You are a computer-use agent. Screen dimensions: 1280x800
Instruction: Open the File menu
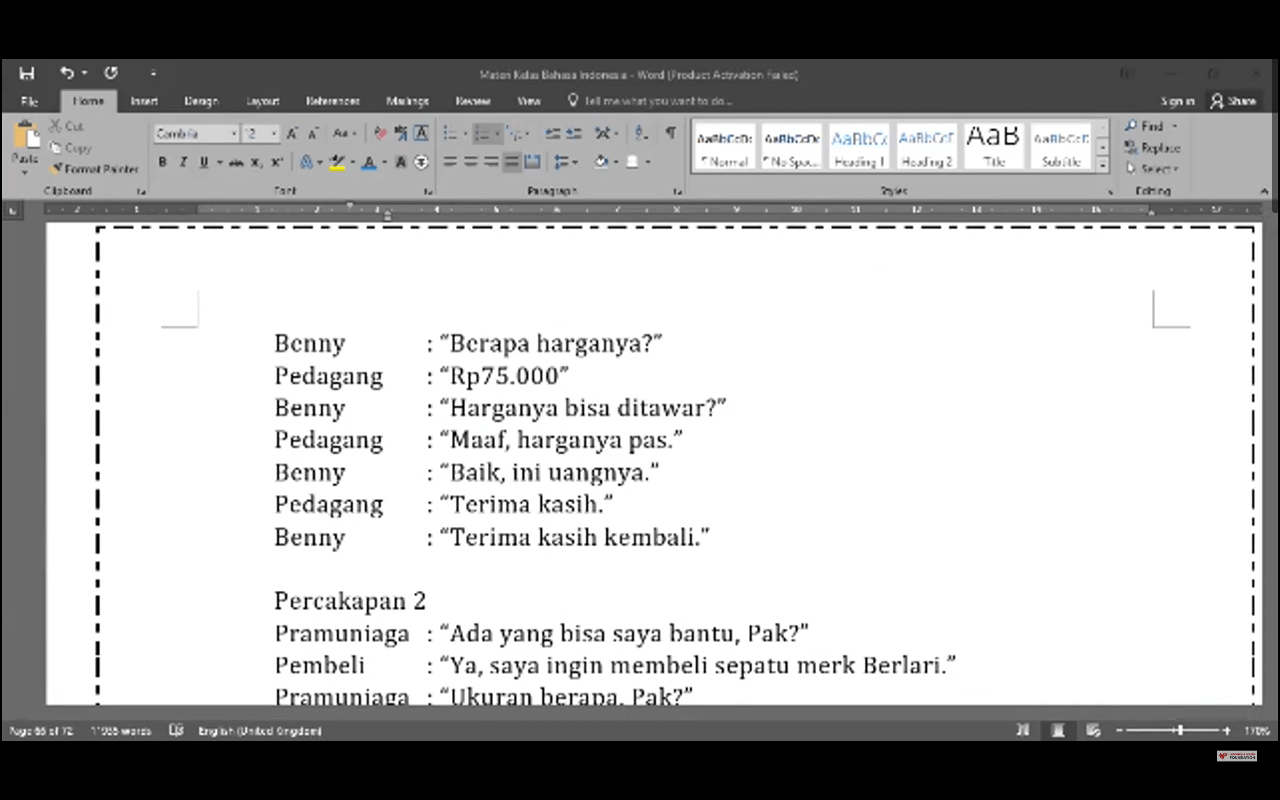click(30, 101)
